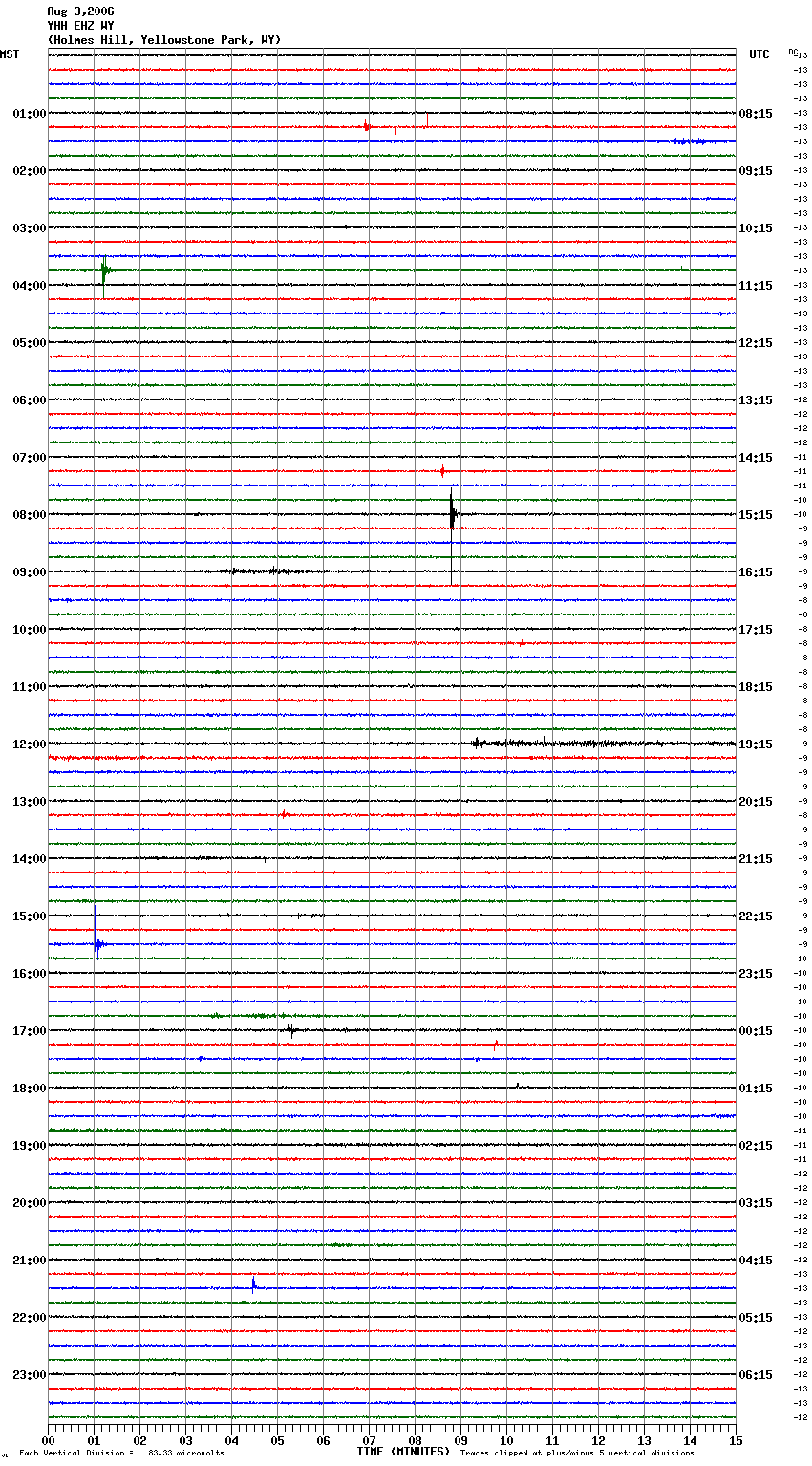Click 'Traces clipped at plus/minus 5 vertical divisions'

(x=577, y=1453)
